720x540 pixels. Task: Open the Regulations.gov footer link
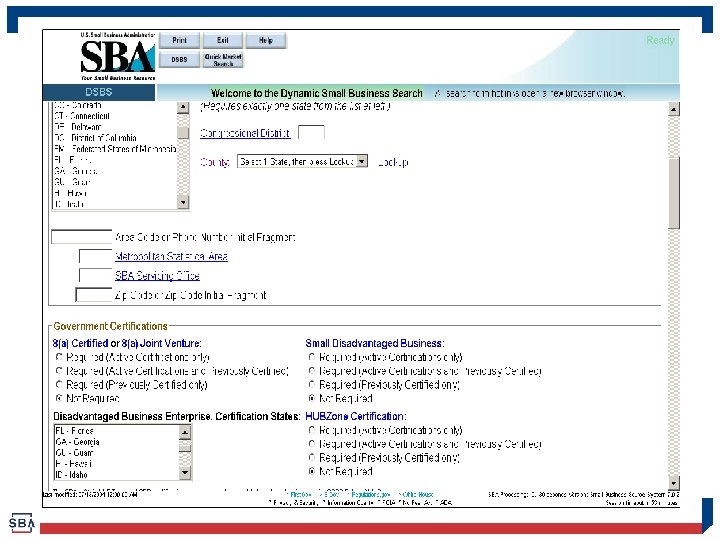tap(371, 495)
